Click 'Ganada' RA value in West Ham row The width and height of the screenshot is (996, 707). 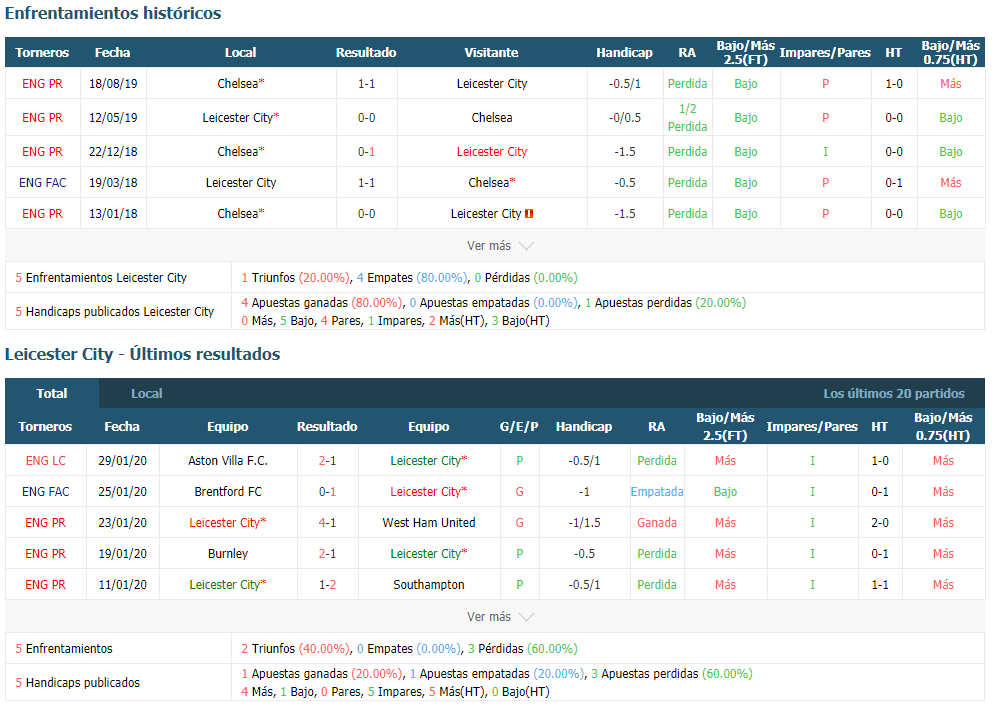pos(657,523)
